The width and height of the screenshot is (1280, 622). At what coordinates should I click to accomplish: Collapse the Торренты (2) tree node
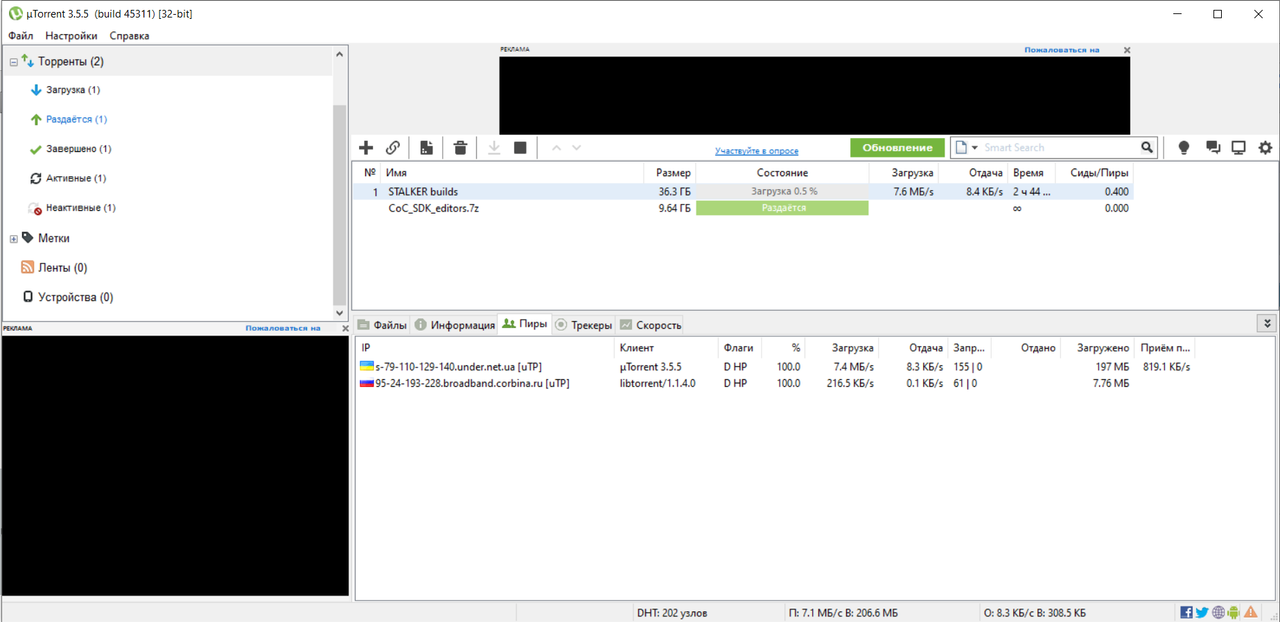point(14,62)
